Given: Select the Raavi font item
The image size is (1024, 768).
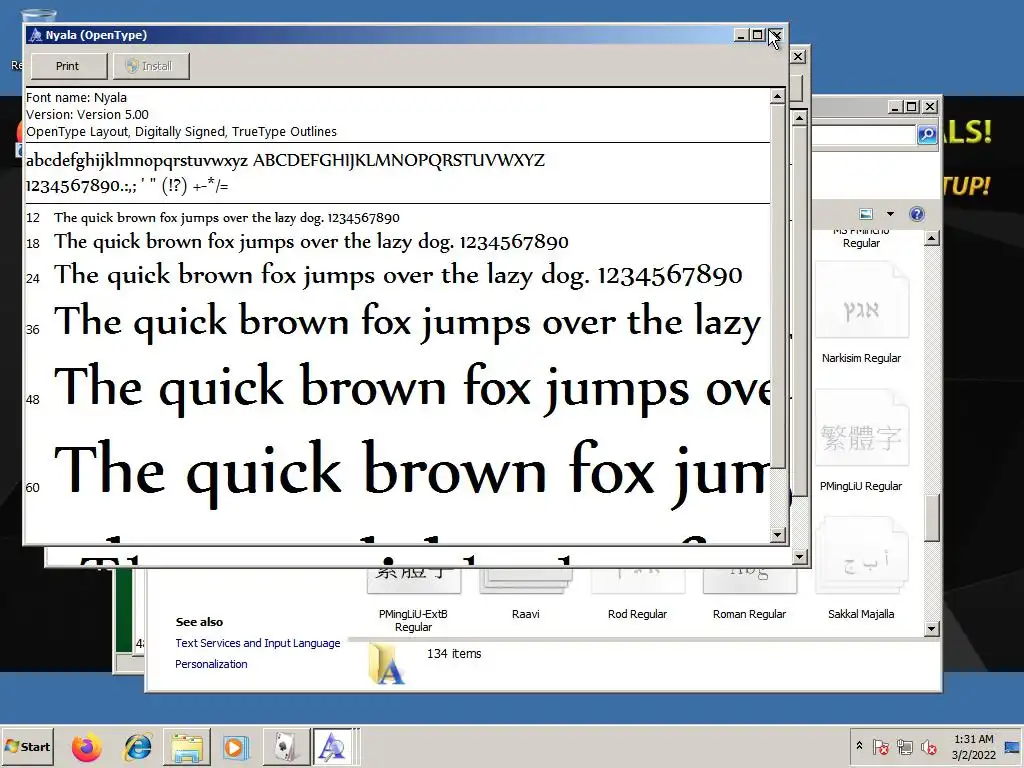Looking at the screenshot, I should pyautogui.click(x=526, y=593).
